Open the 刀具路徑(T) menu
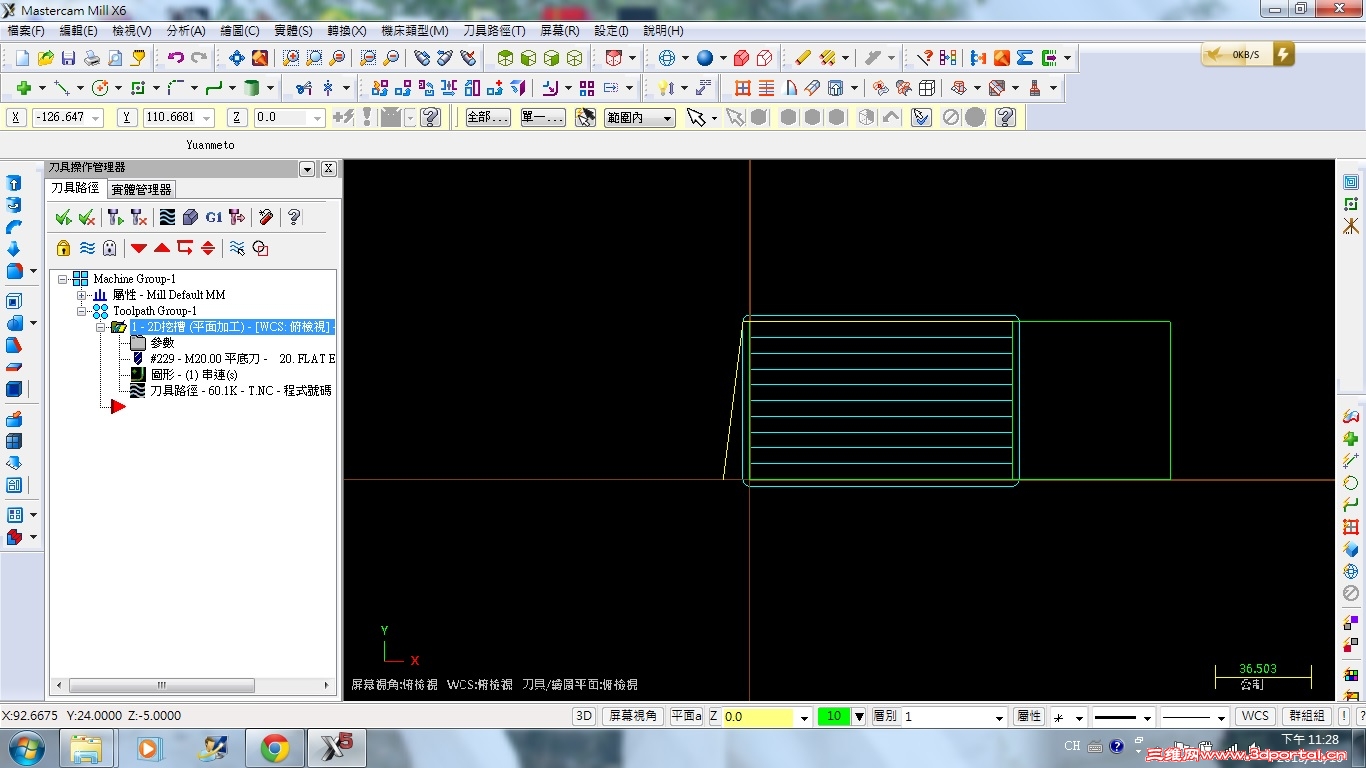 pos(494,31)
